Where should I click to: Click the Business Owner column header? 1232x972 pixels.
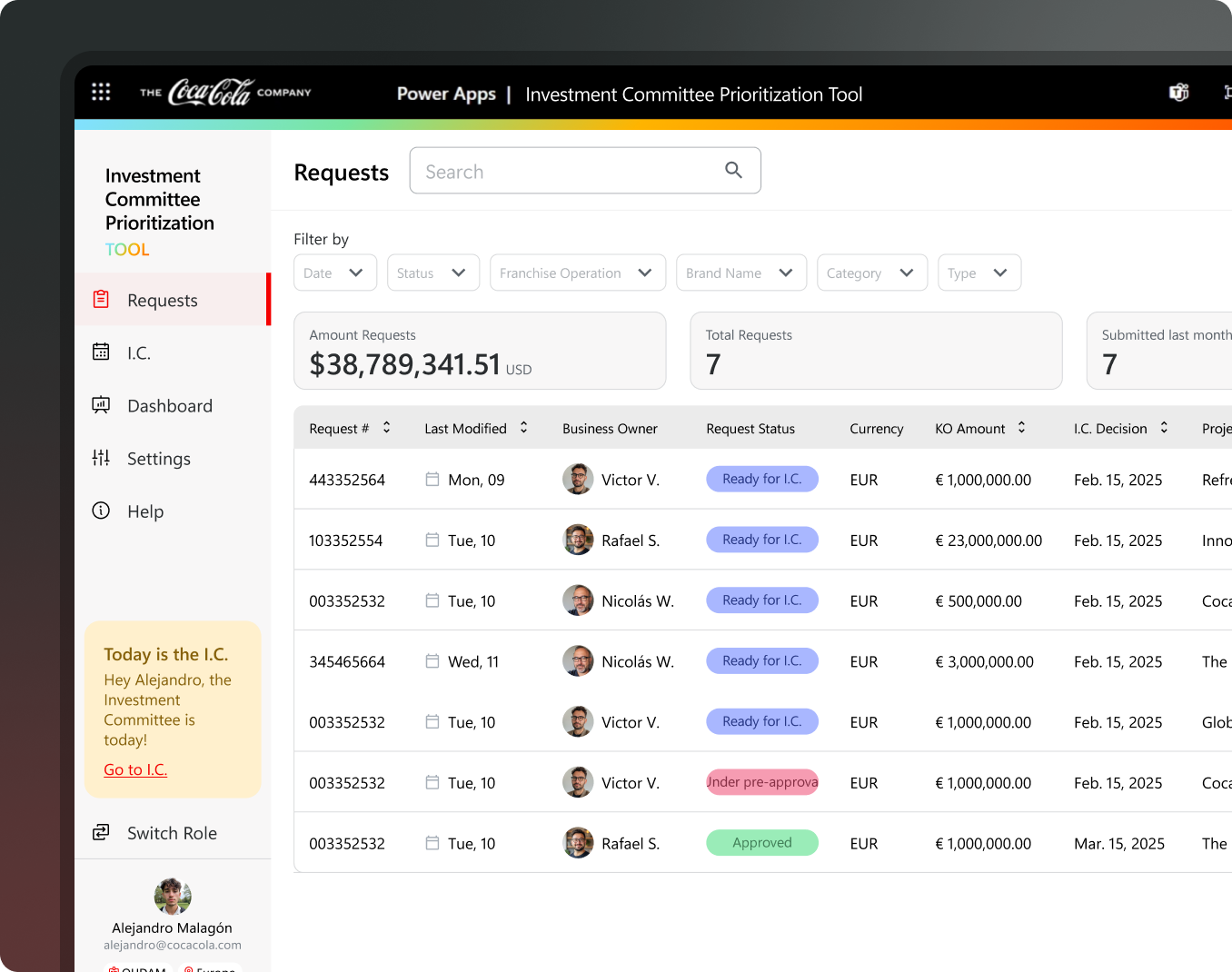[610, 429]
